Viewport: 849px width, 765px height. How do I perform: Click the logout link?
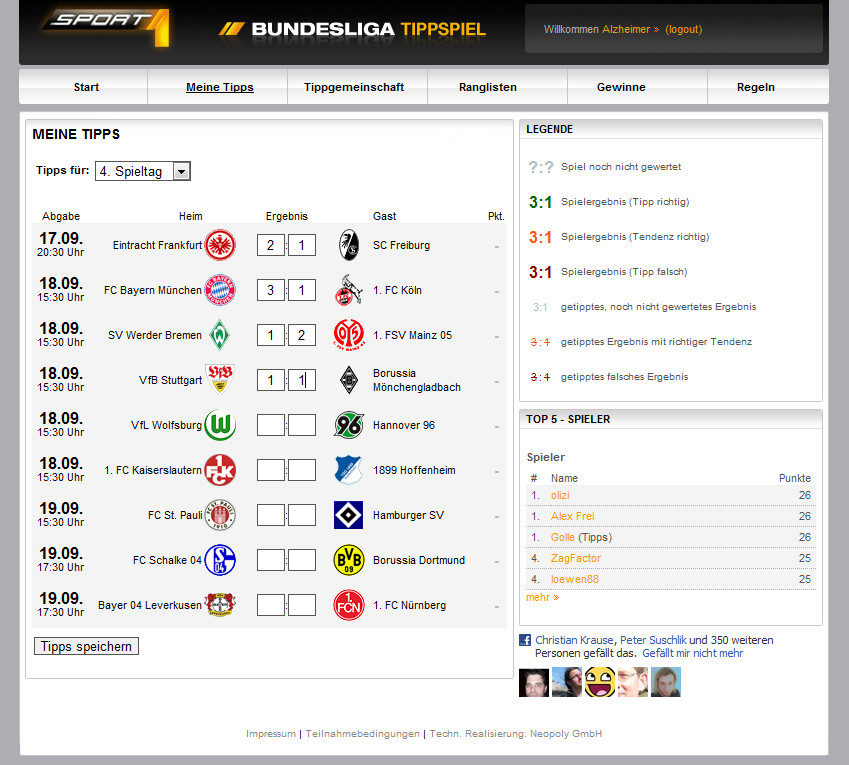[683, 29]
